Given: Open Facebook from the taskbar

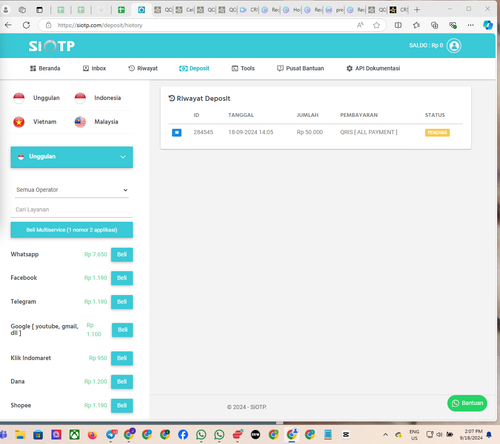Looking at the screenshot, I should pyautogui.click(x=183, y=435).
